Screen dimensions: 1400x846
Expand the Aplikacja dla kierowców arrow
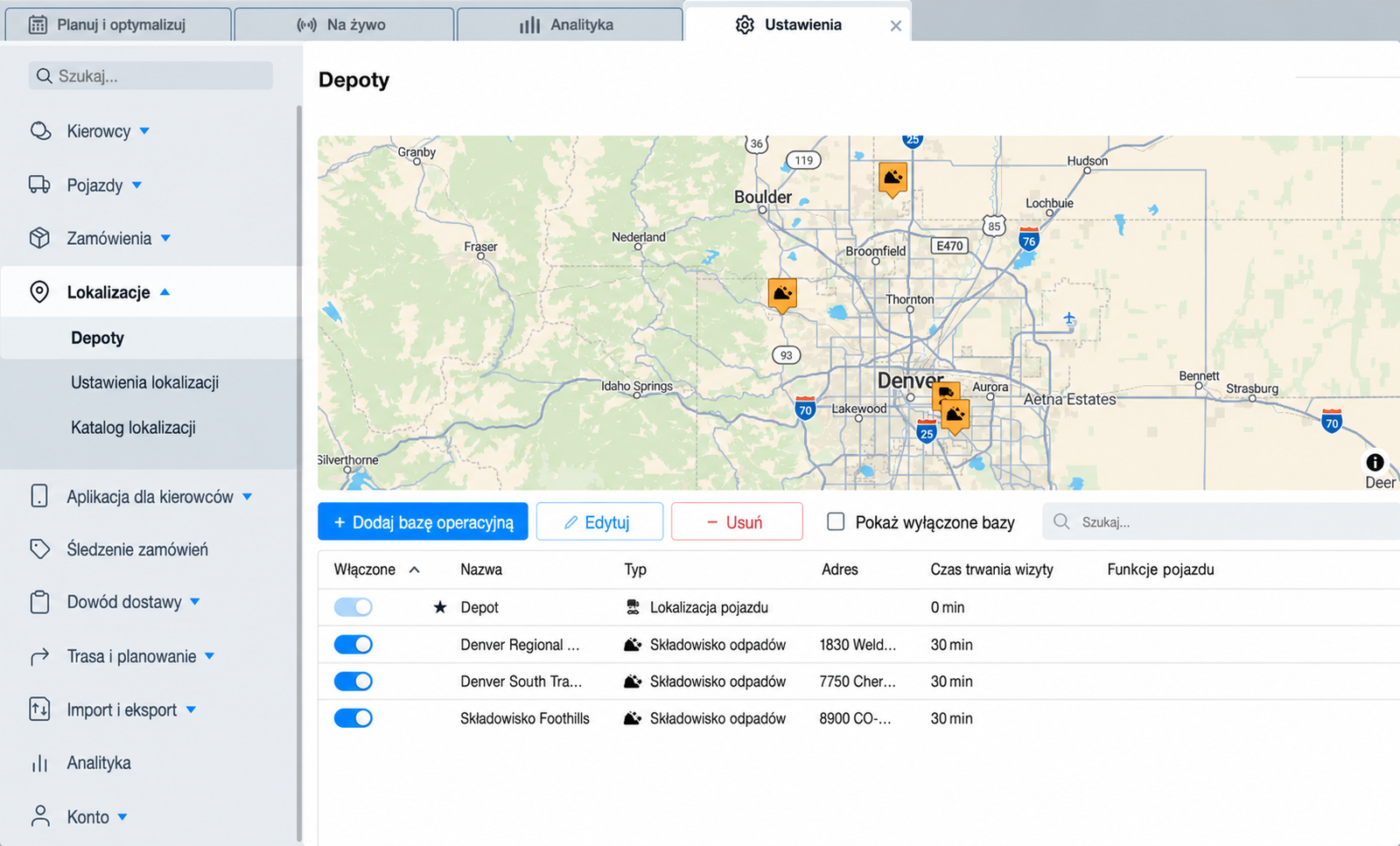(x=247, y=496)
